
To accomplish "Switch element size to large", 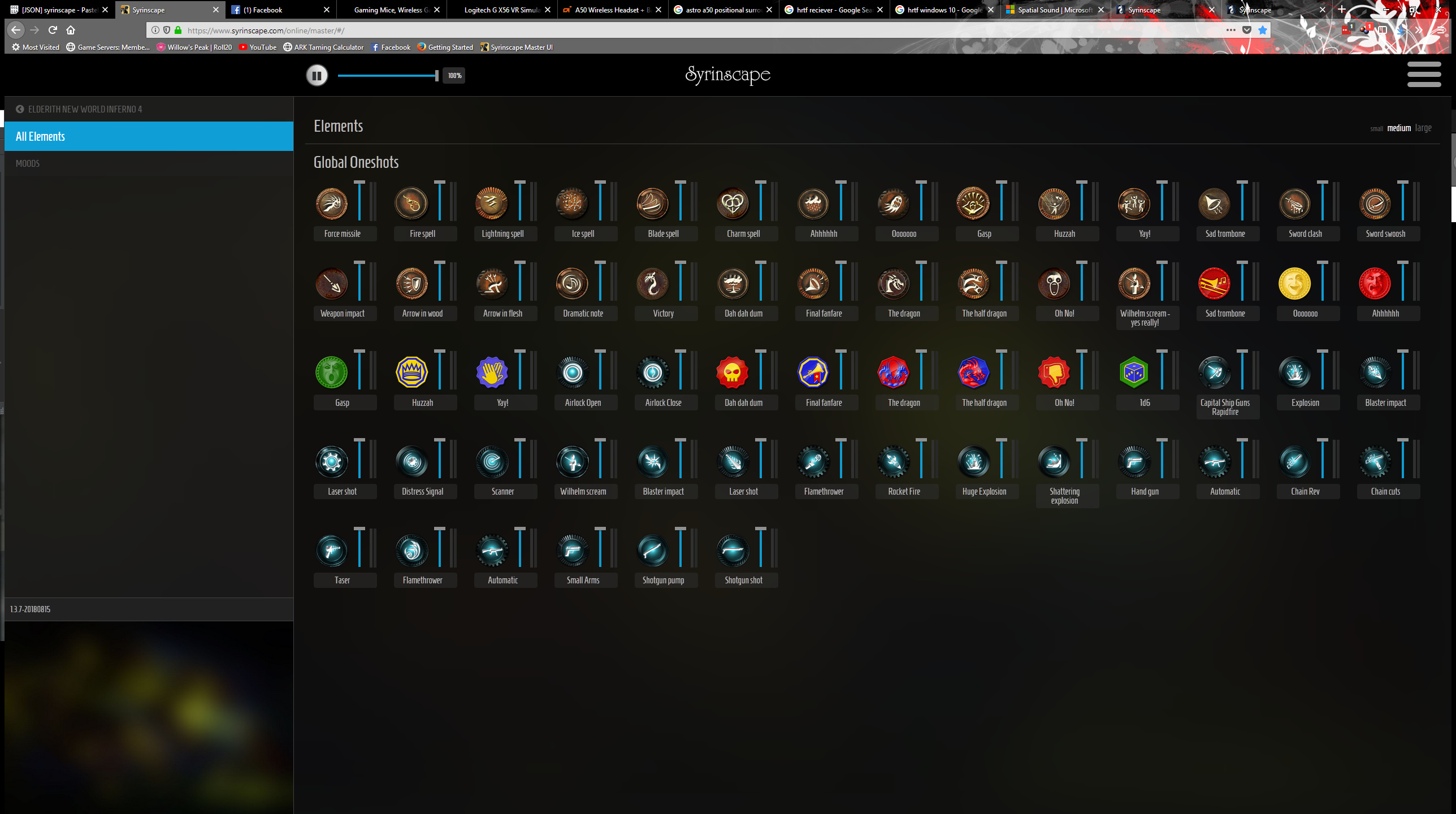I will pyautogui.click(x=1423, y=128).
